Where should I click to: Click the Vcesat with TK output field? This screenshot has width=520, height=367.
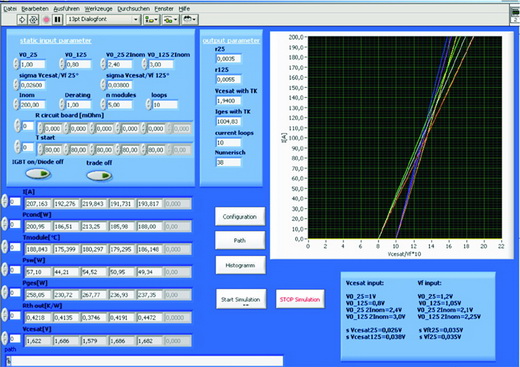point(228,101)
